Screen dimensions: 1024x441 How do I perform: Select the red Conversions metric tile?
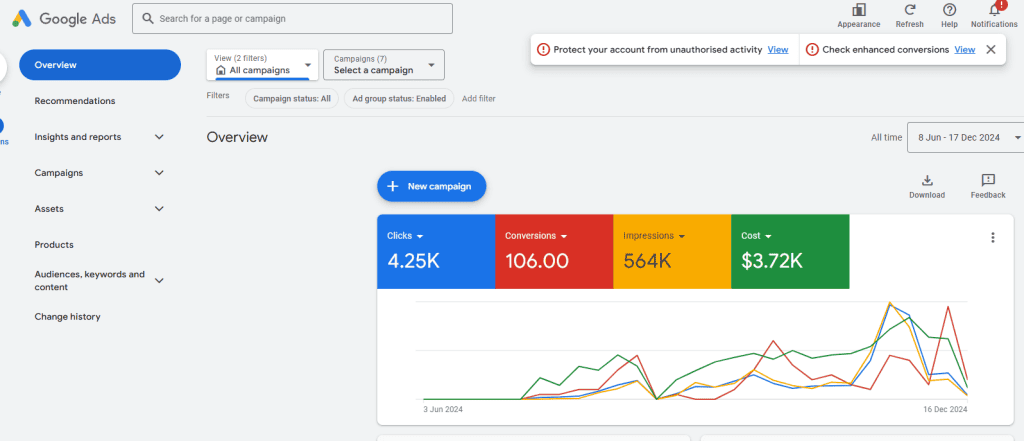[553, 250]
